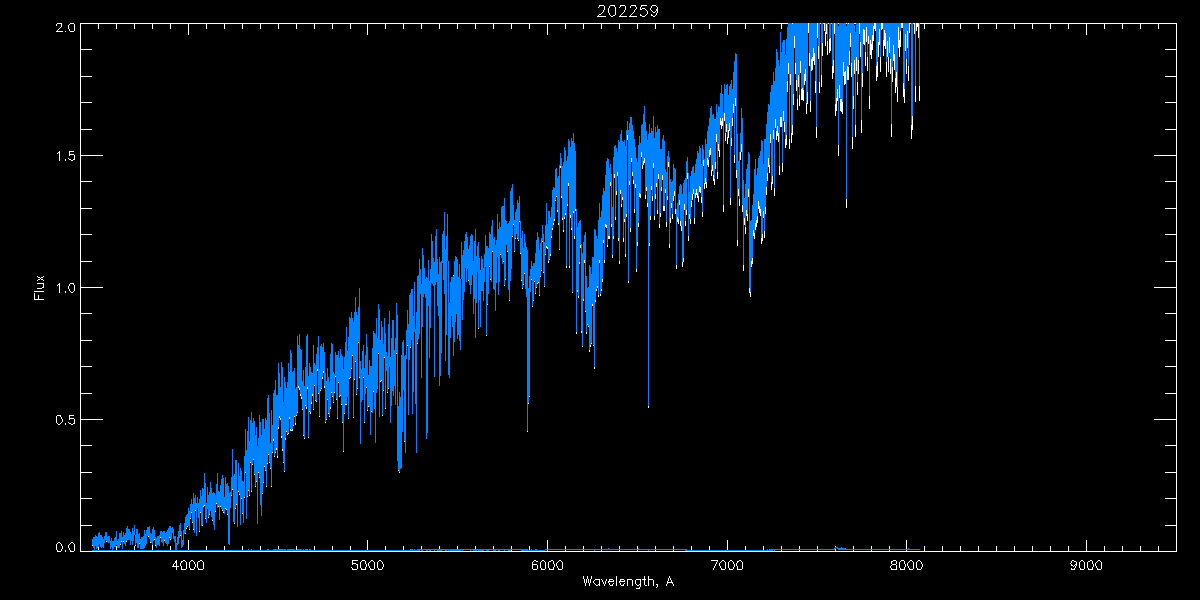
Task: Click the 0.5 y-axis tick label
Action: click(x=64, y=419)
